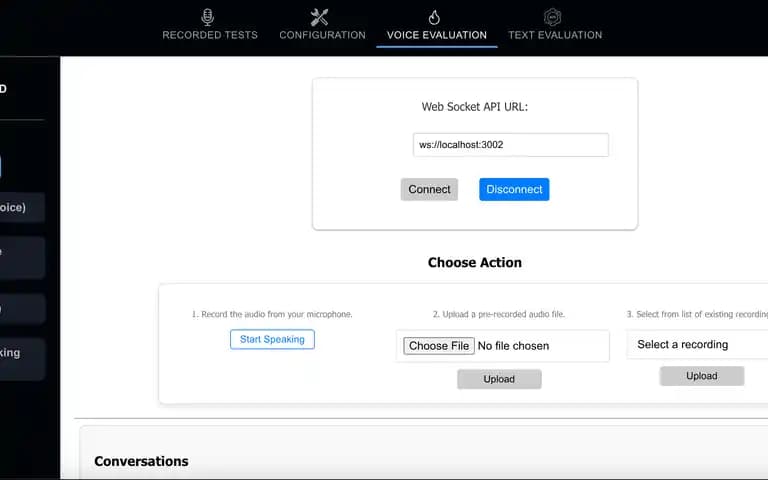Image resolution: width=768 pixels, height=480 pixels.
Task: Open the Recorded Tests tab
Action: click(x=210, y=35)
